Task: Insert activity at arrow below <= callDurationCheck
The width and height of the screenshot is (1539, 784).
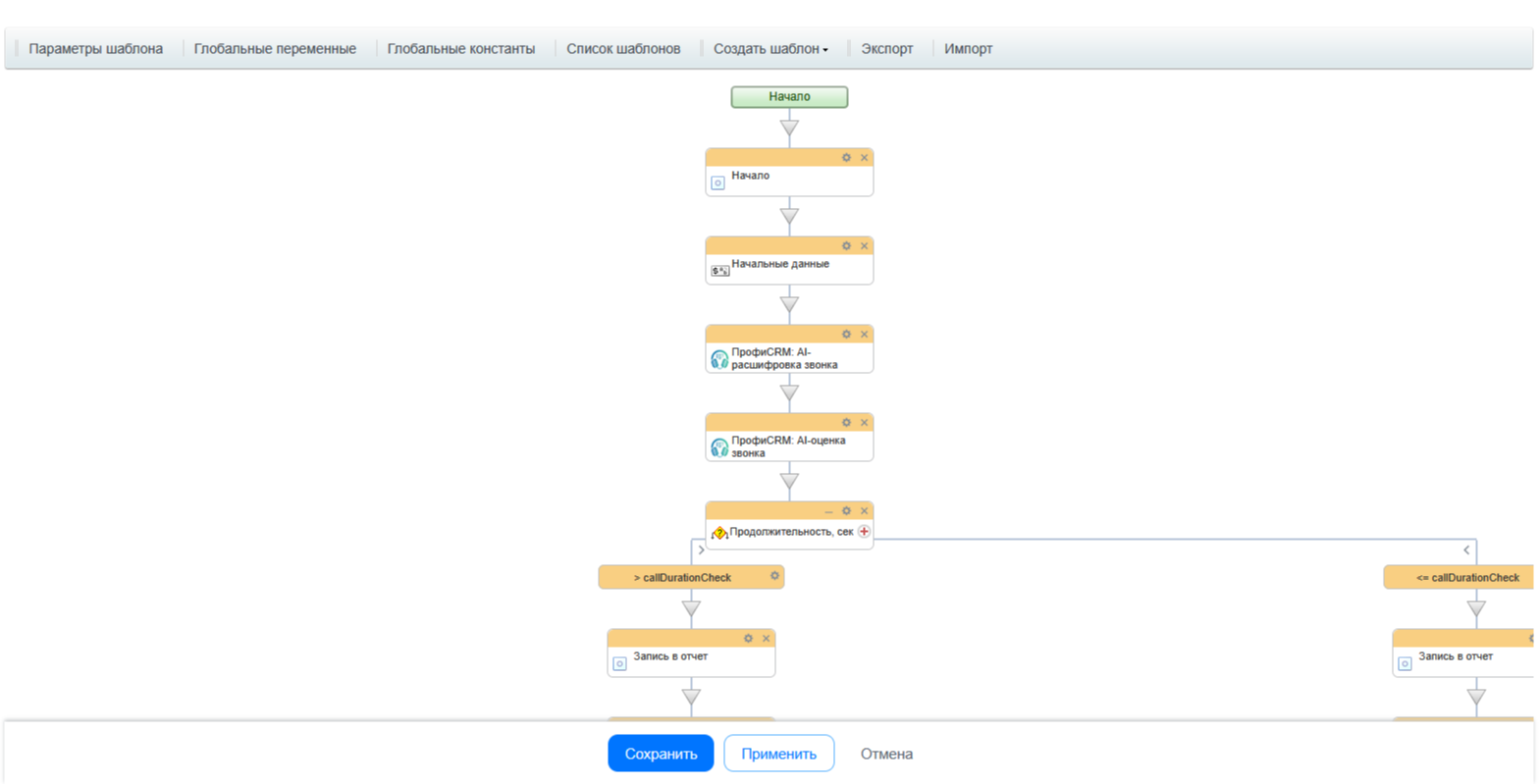Action: pyautogui.click(x=1476, y=608)
